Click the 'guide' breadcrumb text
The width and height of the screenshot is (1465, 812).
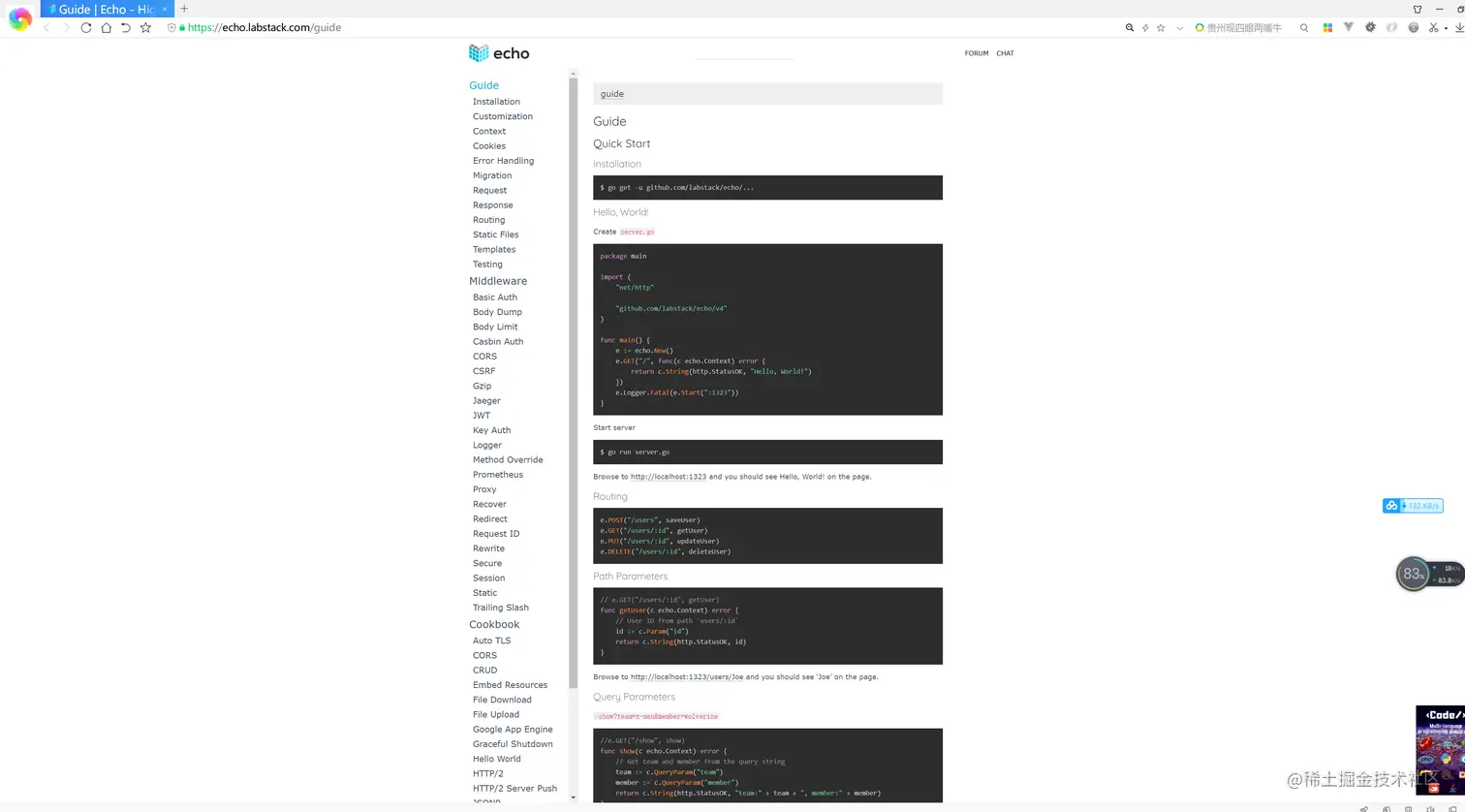pyautogui.click(x=612, y=94)
